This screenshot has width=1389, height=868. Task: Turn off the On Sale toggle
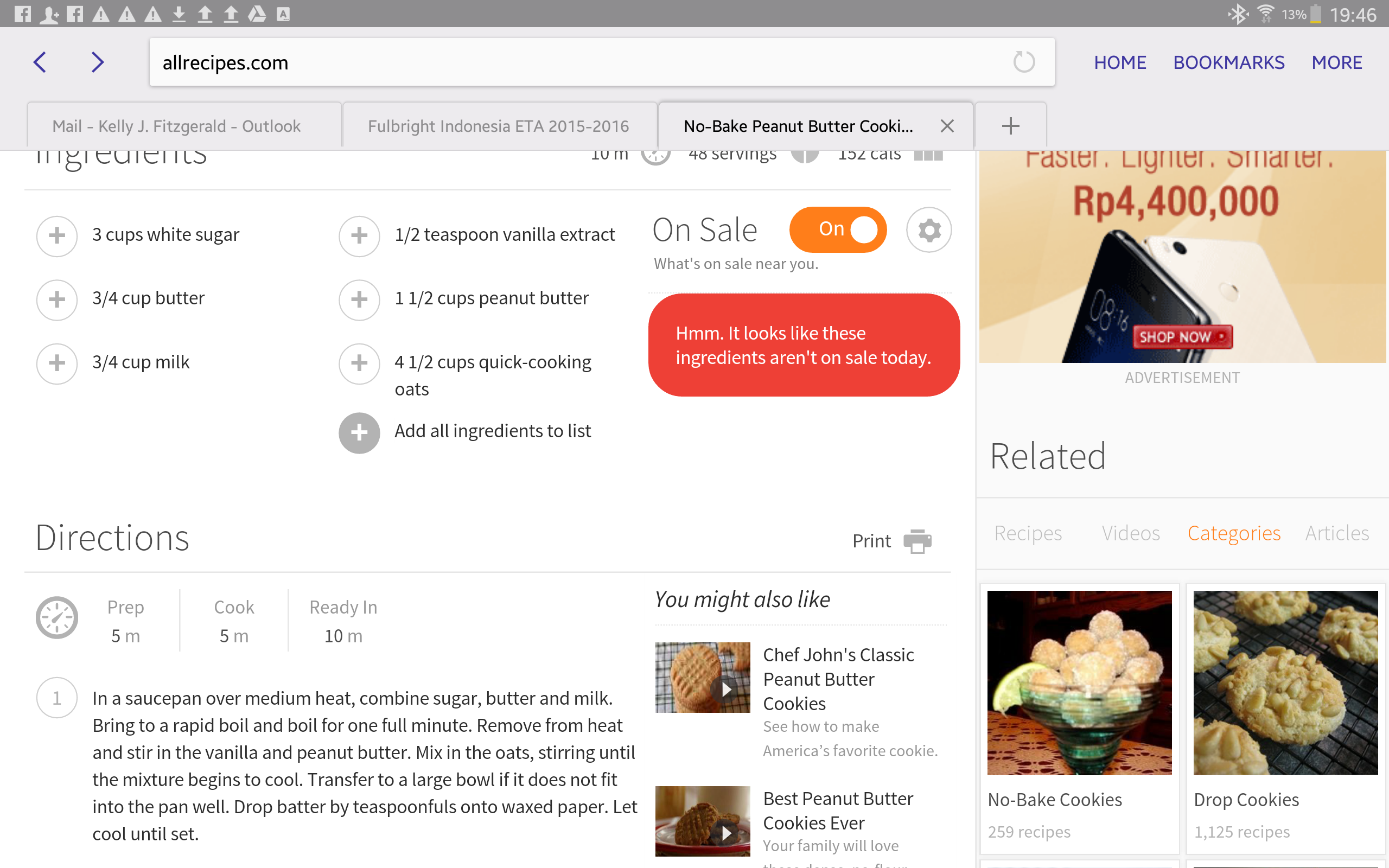click(x=838, y=229)
